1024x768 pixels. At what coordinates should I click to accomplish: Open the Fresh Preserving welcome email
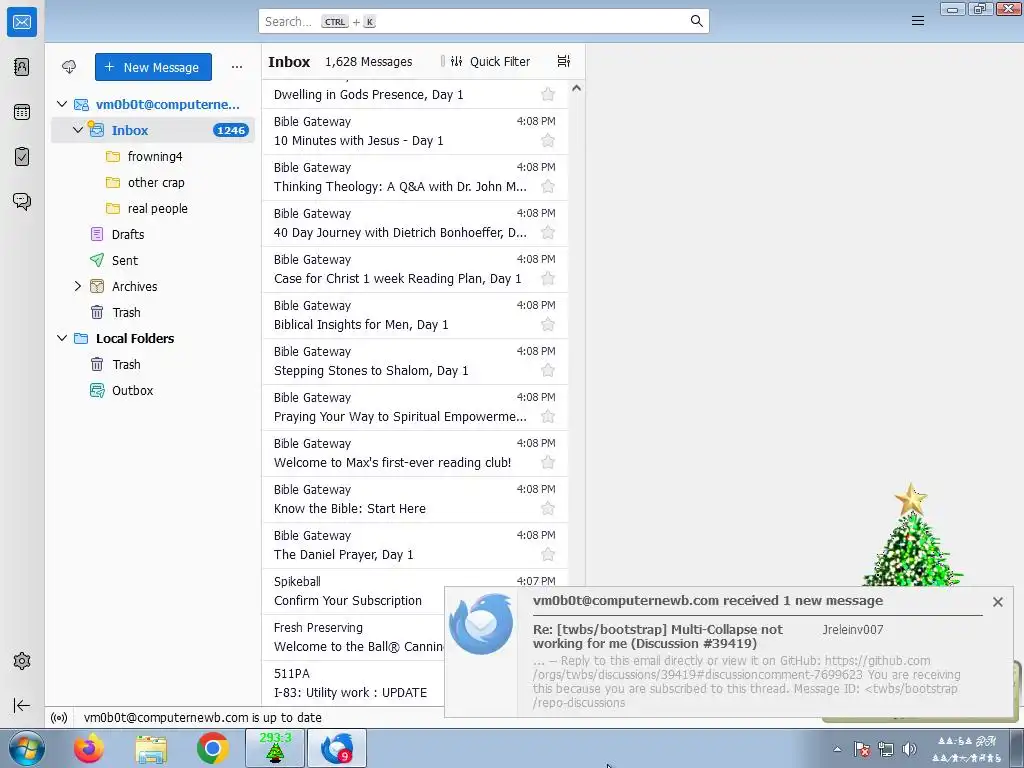[x=353, y=637]
